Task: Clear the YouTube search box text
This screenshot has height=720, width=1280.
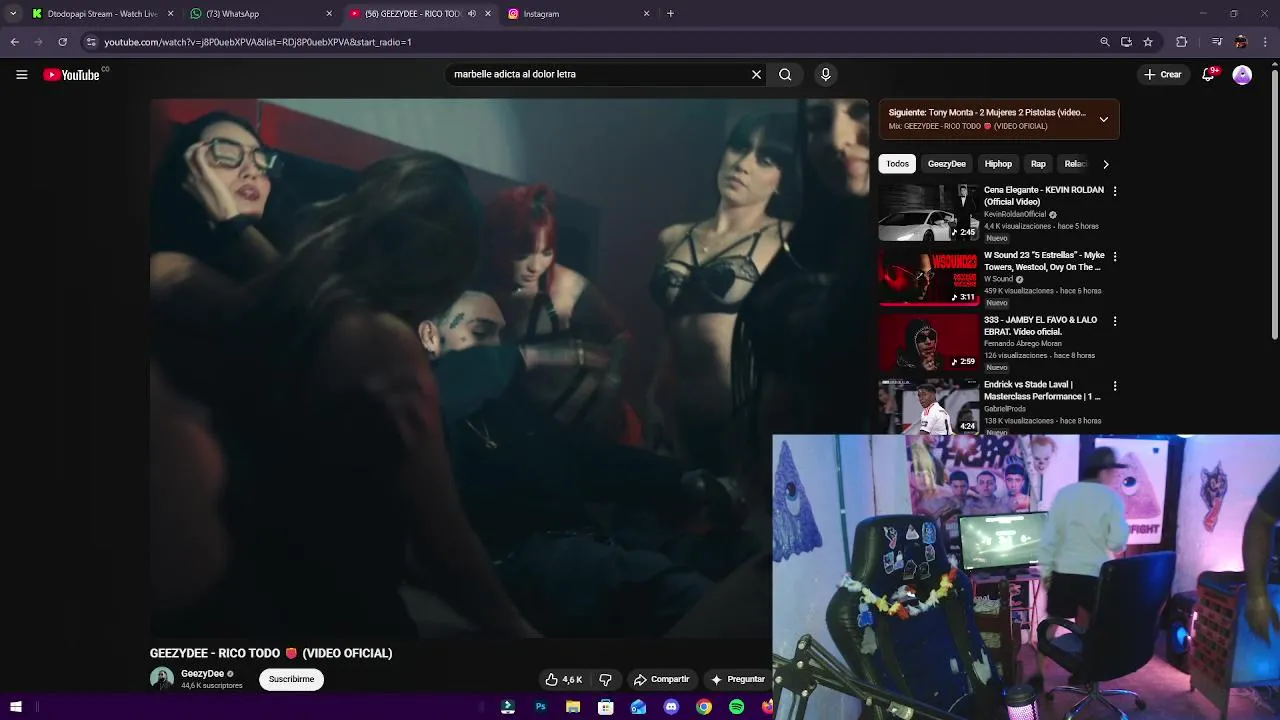Action: point(756,74)
